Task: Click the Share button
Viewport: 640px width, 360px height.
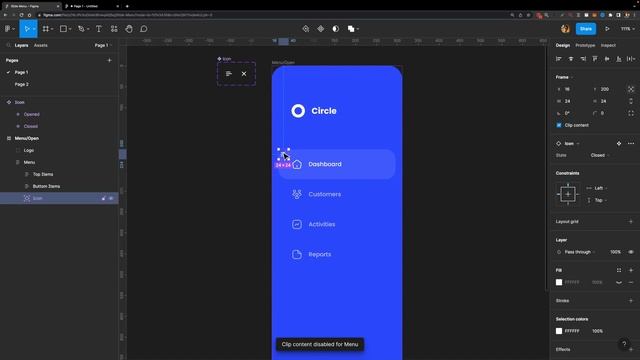Action: pos(586,29)
